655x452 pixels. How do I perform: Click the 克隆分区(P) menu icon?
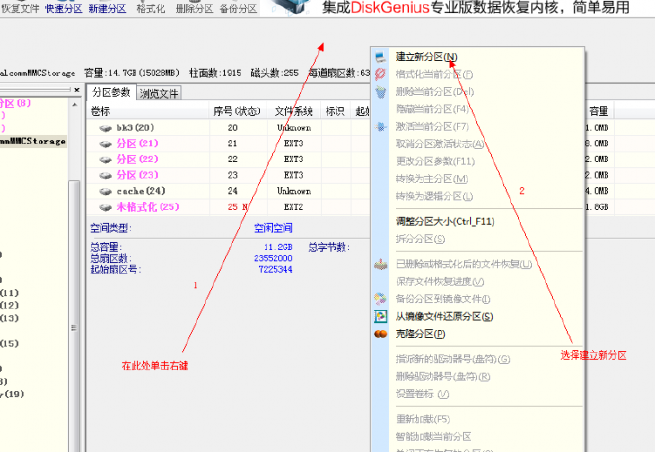tap(380, 334)
